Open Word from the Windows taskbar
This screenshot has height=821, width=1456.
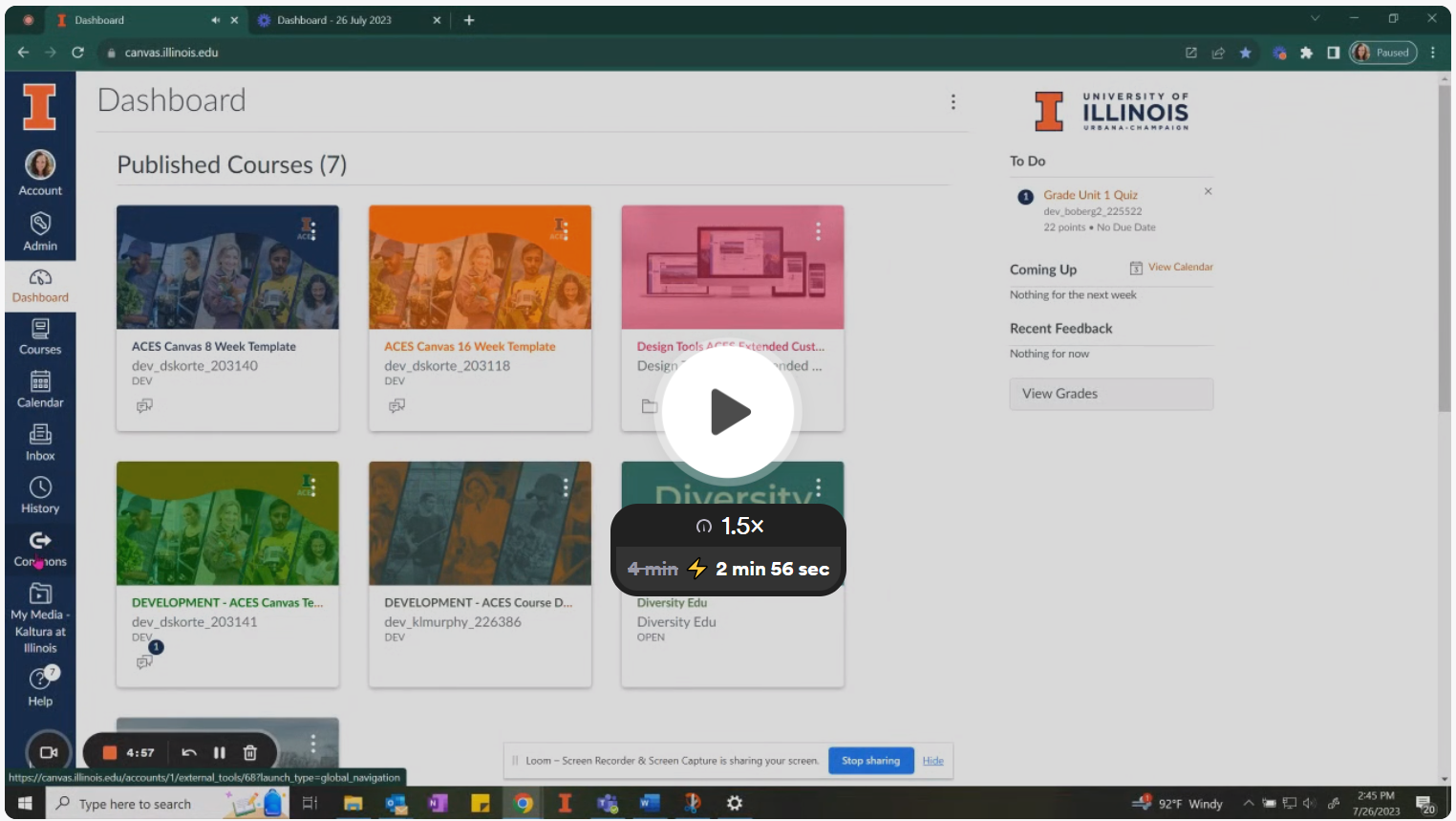[x=650, y=804]
